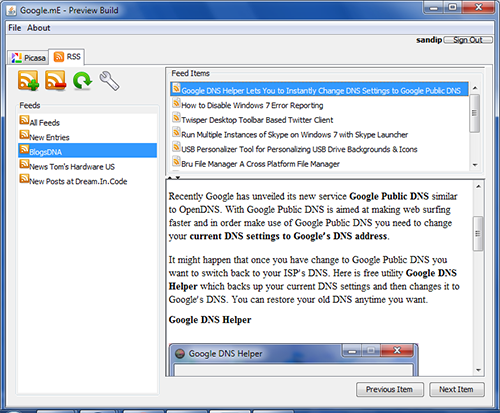
Task: Click the article pane scroll up arrow
Action: [x=478, y=186]
